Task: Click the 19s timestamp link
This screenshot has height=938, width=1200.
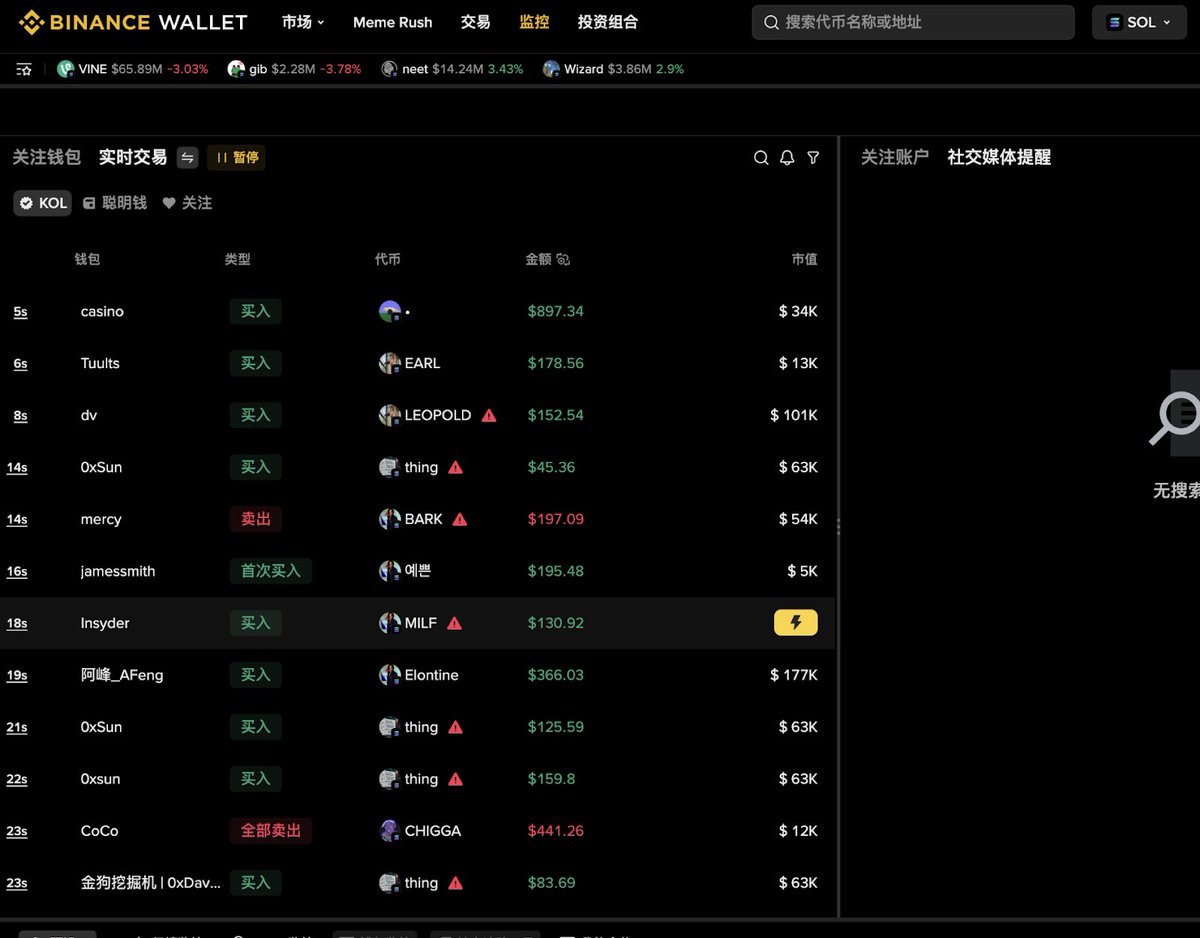Action: pos(17,676)
